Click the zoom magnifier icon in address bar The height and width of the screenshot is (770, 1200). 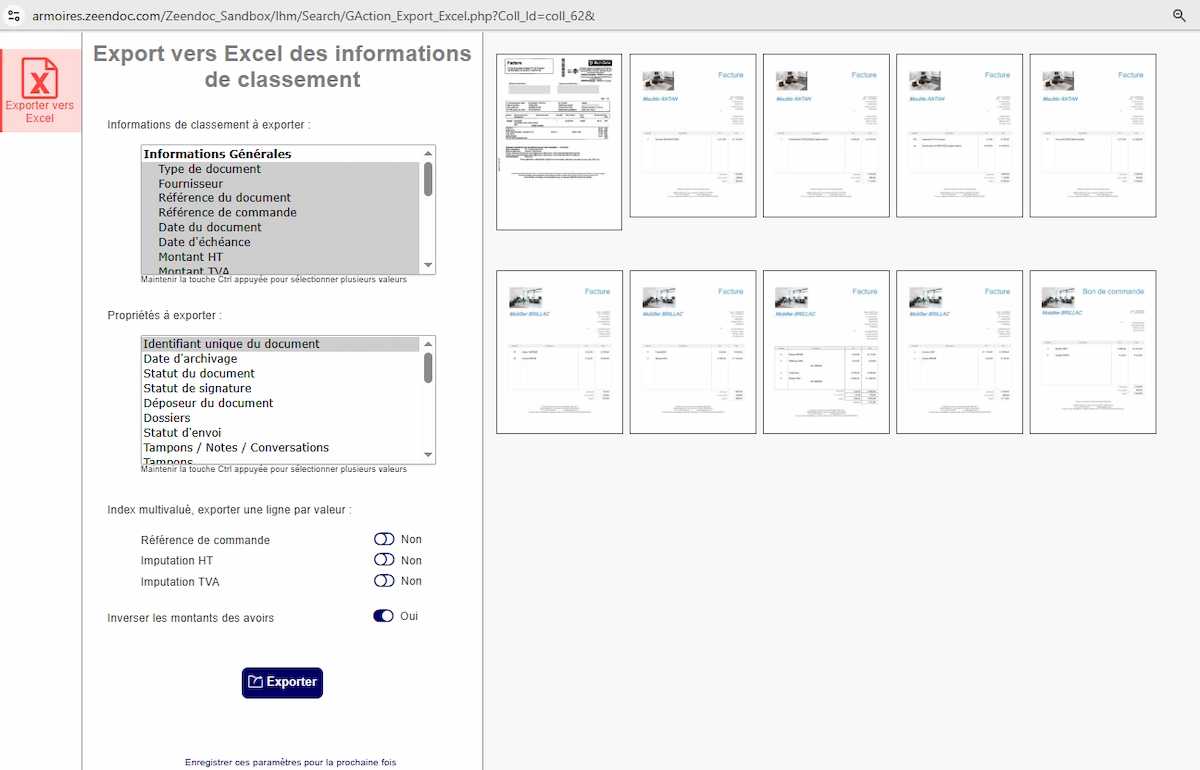coord(1179,15)
